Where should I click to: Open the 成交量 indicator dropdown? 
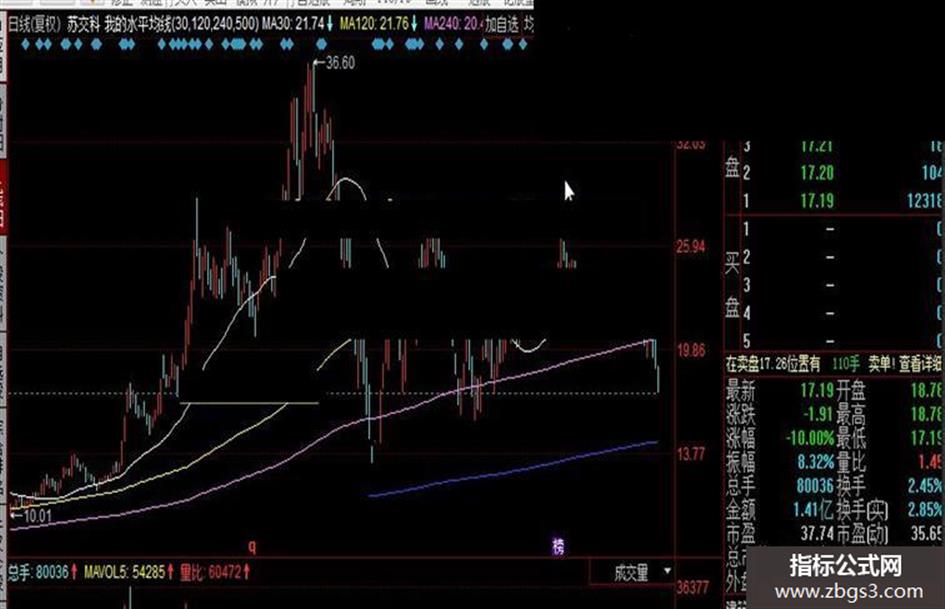point(632,572)
